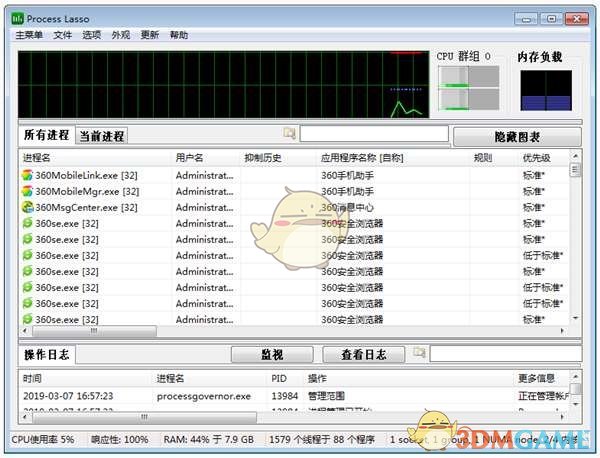The height and width of the screenshot is (458, 600).
Task: Select the processgovernor.exe log entry
Action: coord(295,396)
